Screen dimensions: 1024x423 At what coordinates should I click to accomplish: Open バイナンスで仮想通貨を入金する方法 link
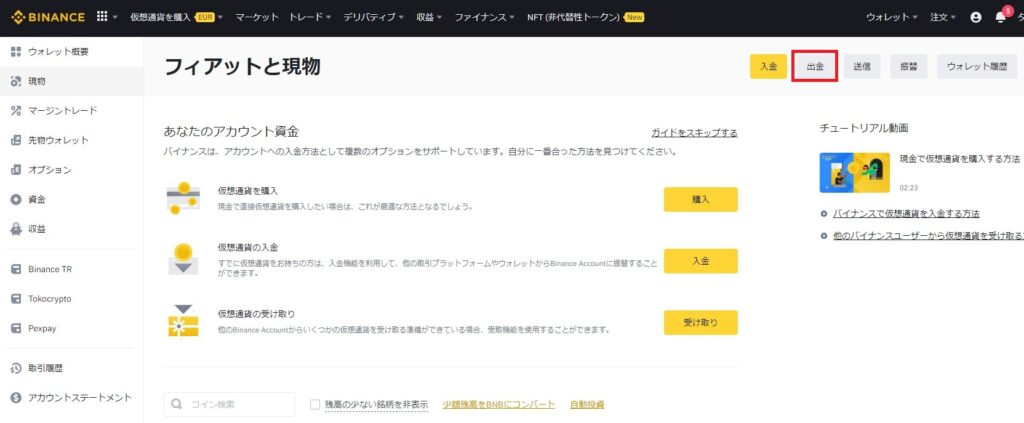[906, 213]
